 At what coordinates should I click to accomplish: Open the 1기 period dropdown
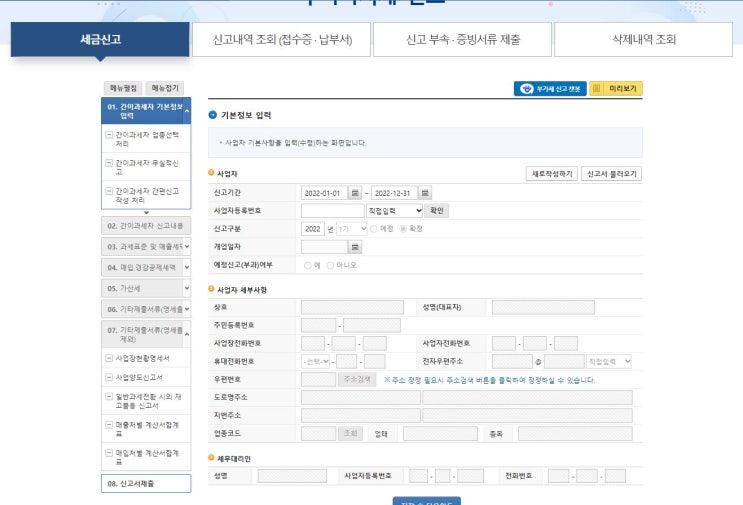352,229
